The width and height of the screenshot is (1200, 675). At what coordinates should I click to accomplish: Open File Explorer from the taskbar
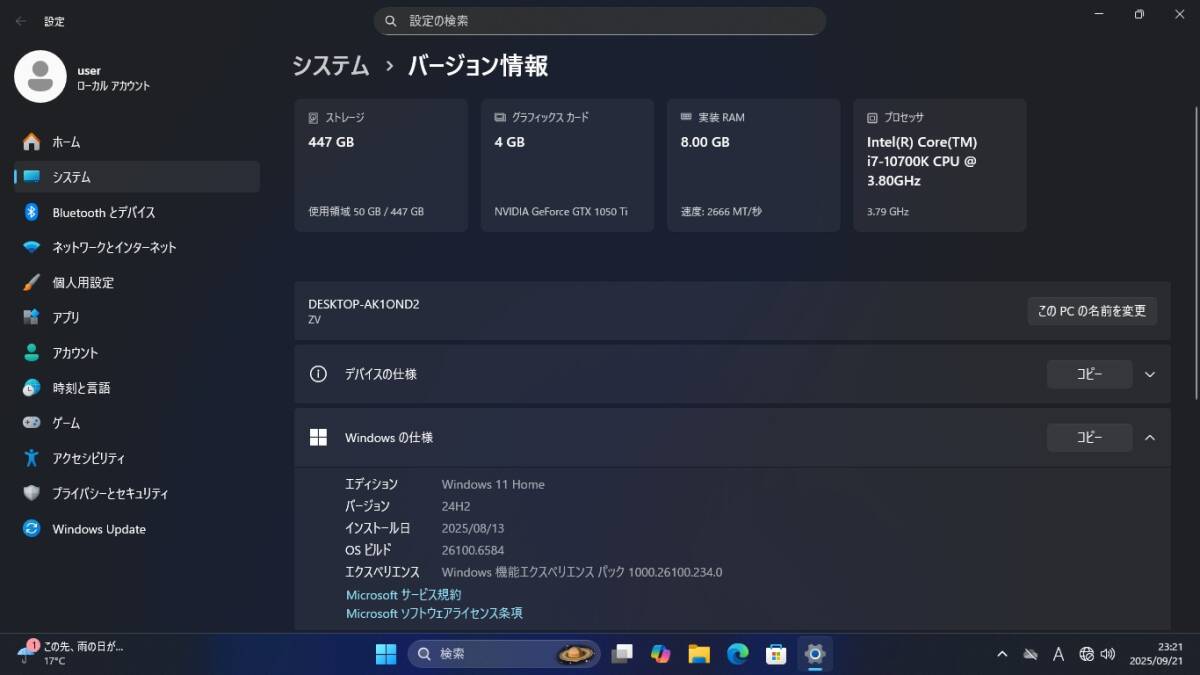(699, 654)
